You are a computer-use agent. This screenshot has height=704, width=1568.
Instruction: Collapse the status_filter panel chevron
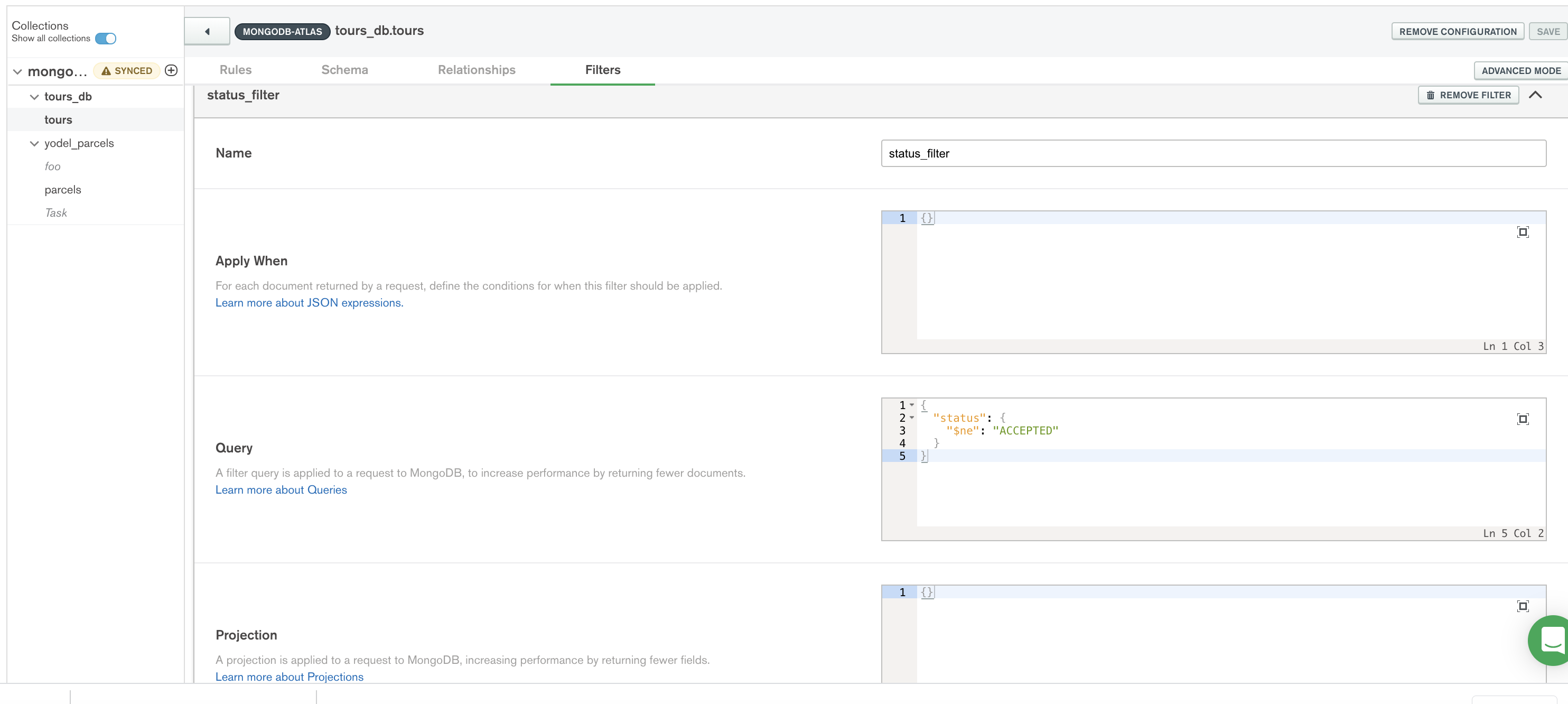click(x=1535, y=95)
